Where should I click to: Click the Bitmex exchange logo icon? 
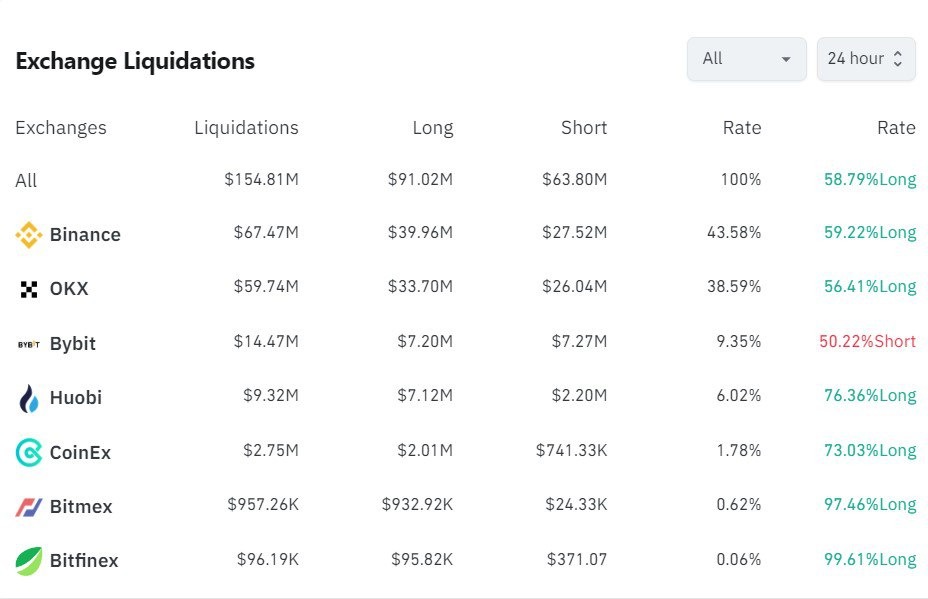click(29, 507)
